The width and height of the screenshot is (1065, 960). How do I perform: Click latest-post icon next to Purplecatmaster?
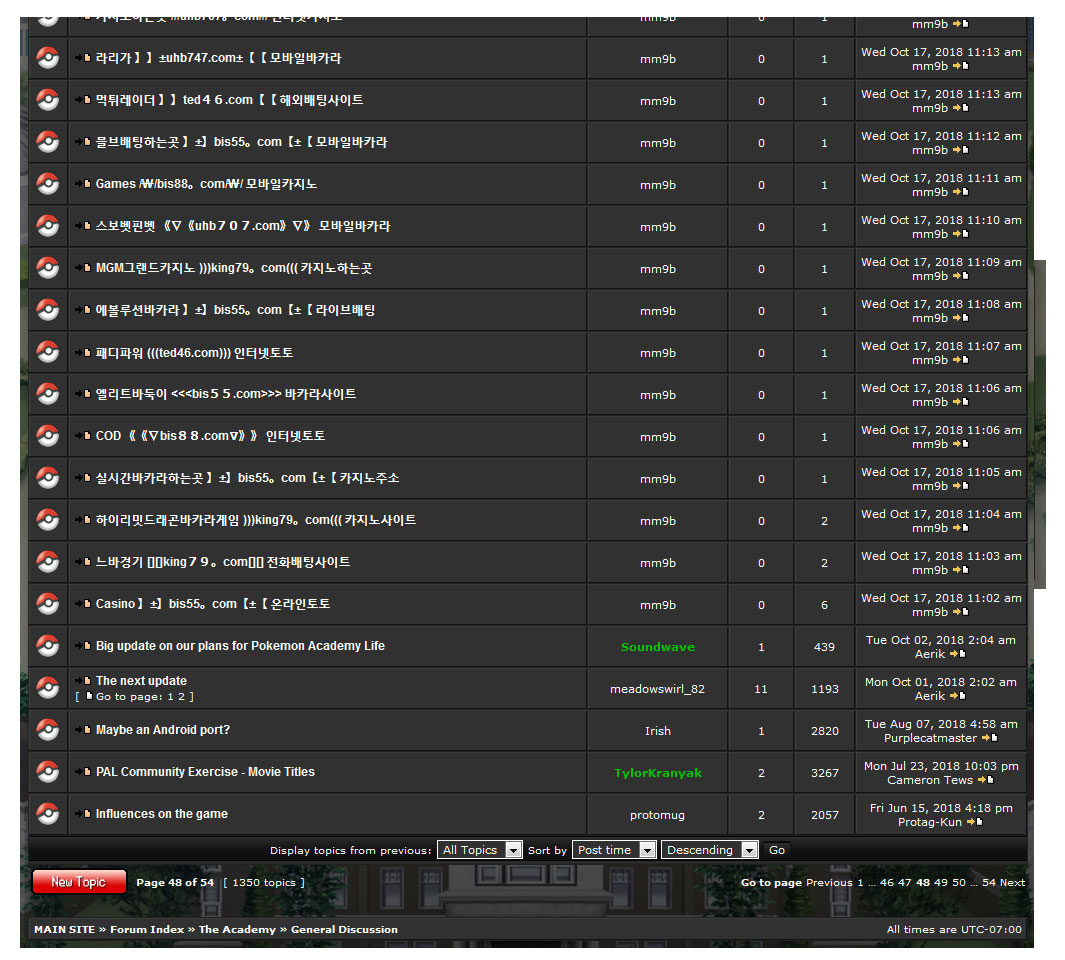coord(989,738)
